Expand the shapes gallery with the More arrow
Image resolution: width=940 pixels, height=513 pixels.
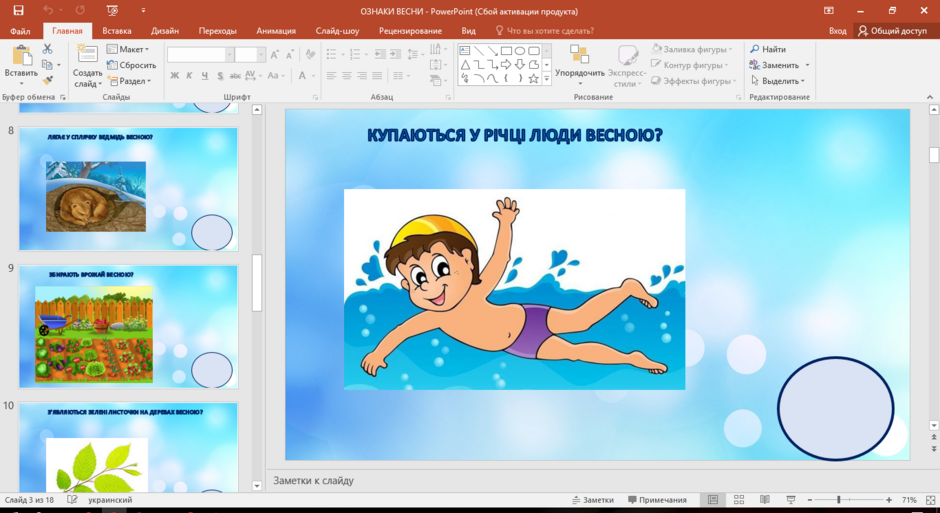547,79
